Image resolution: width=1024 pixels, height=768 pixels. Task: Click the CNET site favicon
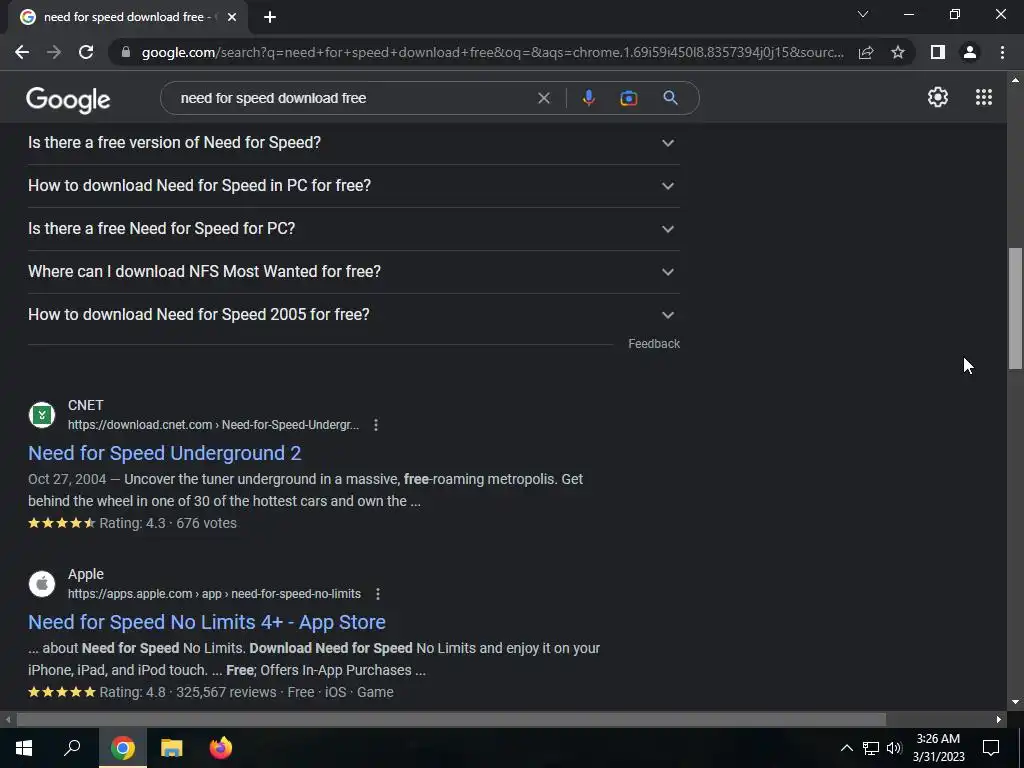(x=42, y=415)
